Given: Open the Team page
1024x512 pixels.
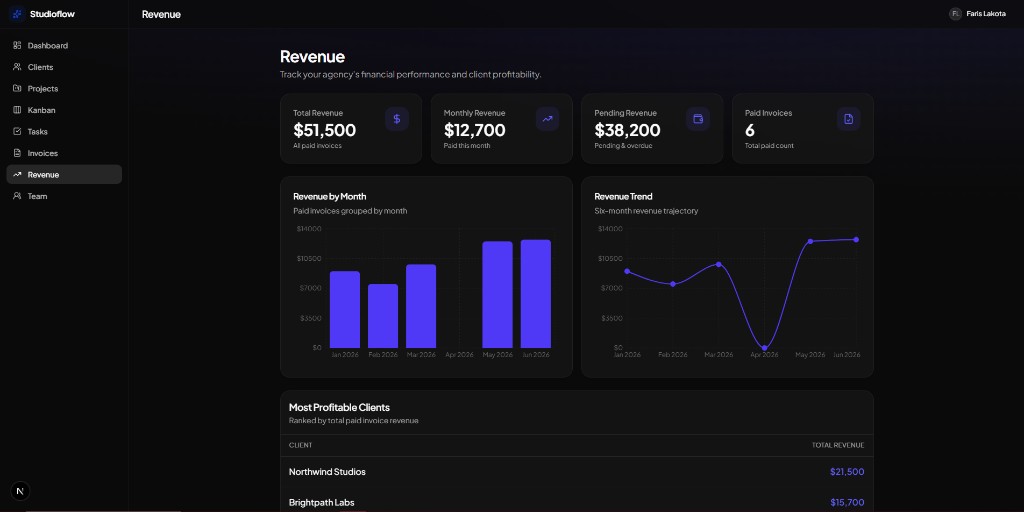Looking at the screenshot, I should [x=64, y=196].
